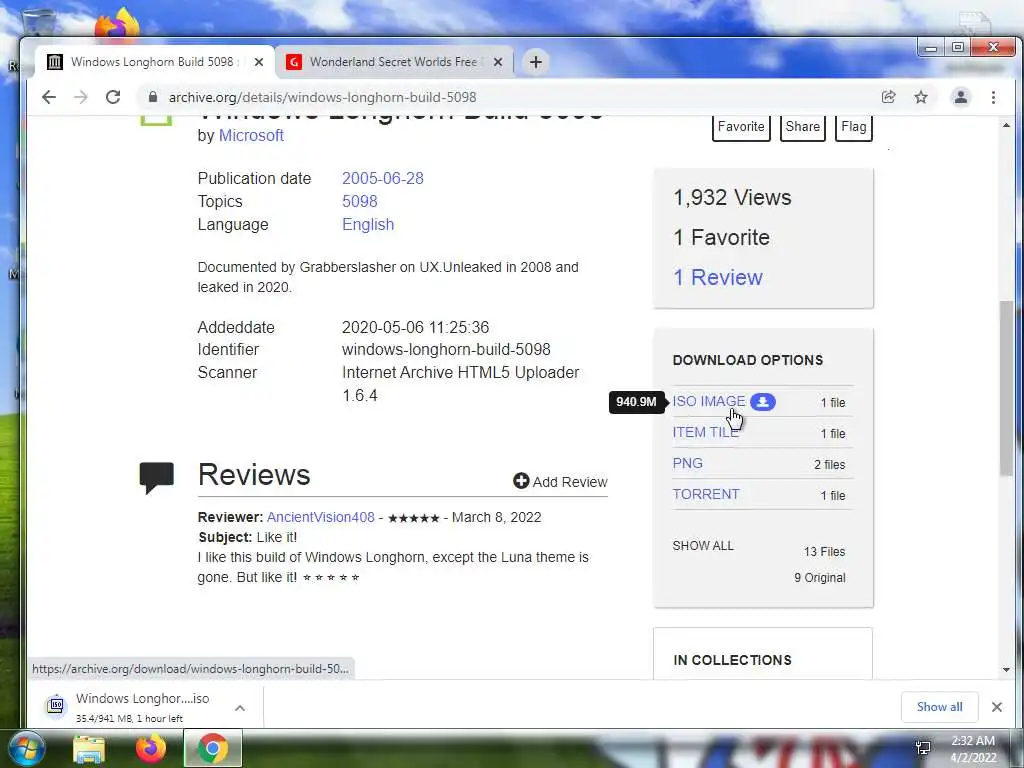Click the page scrollbar down arrow

(x=1006, y=670)
